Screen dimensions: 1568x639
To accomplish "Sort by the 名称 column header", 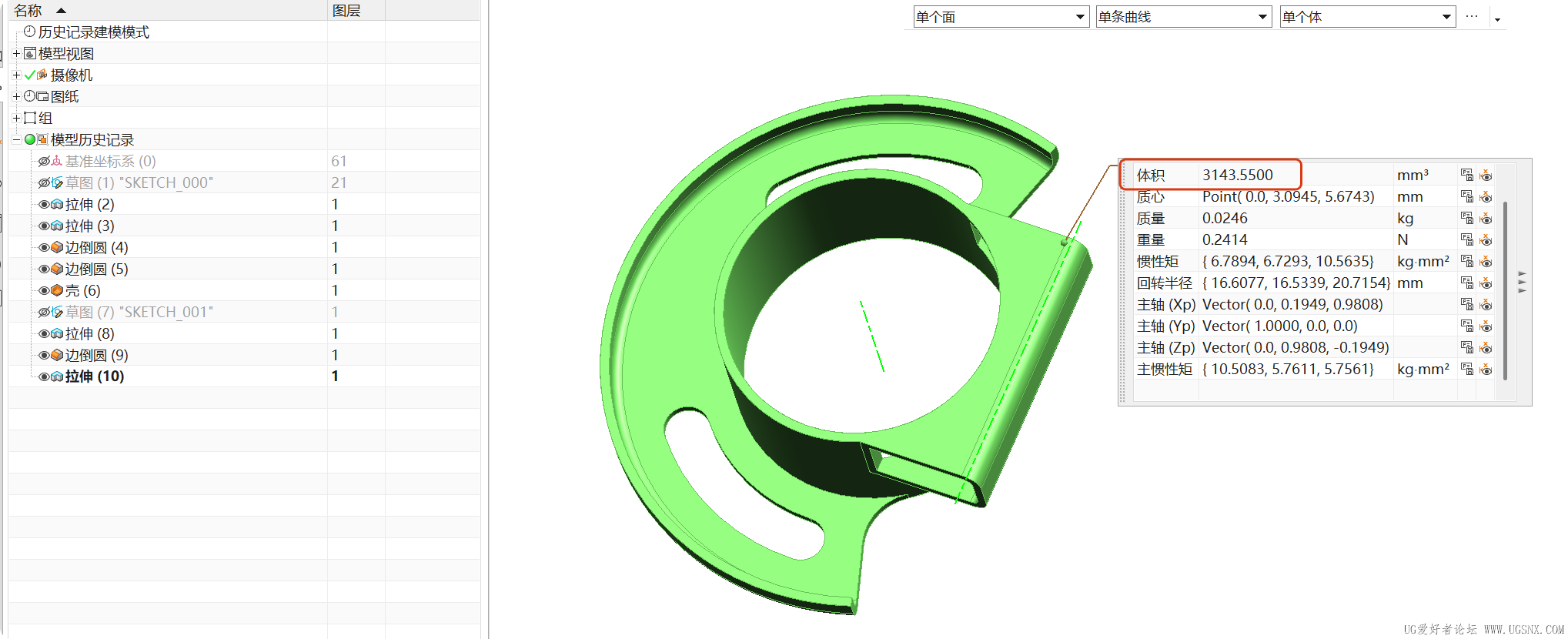I will 168,10.
